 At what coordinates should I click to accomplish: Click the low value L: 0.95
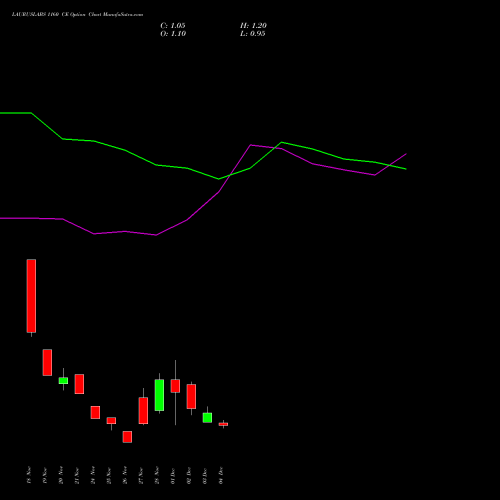click(x=253, y=34)
